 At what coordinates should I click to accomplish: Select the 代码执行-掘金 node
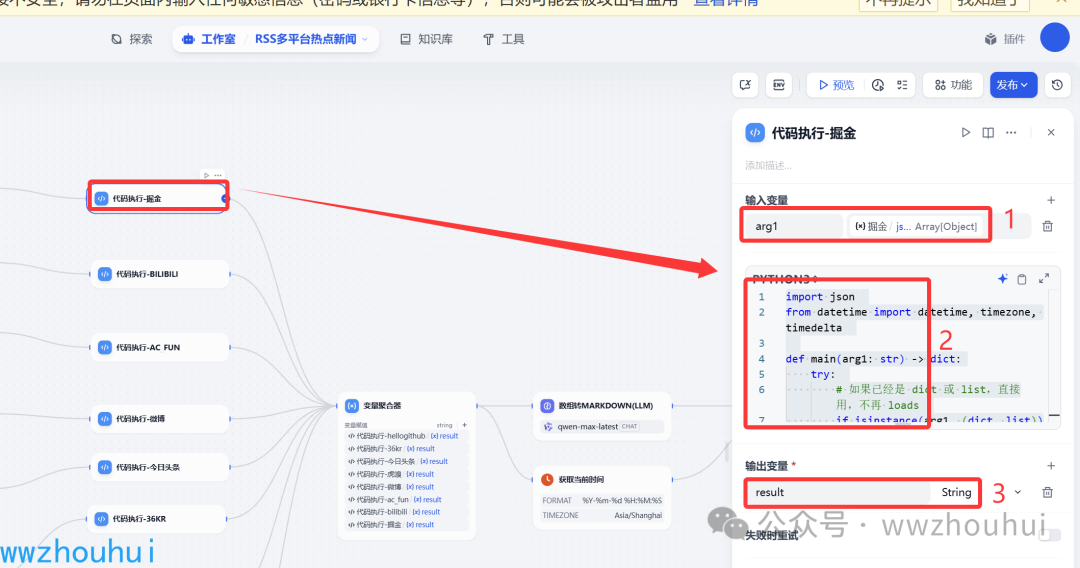[158, 198]
